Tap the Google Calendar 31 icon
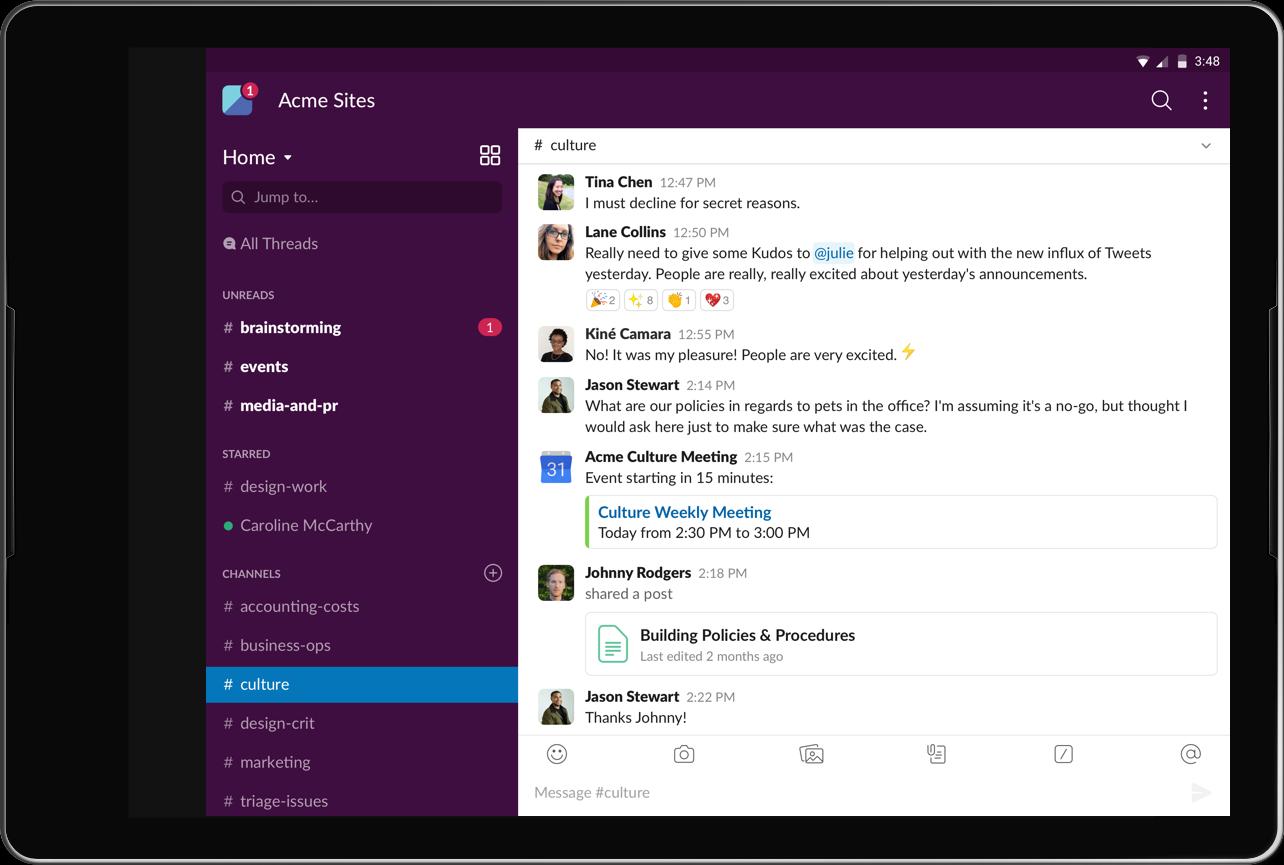This screenshot has width=1284, height=865. [x=556, y=467]
